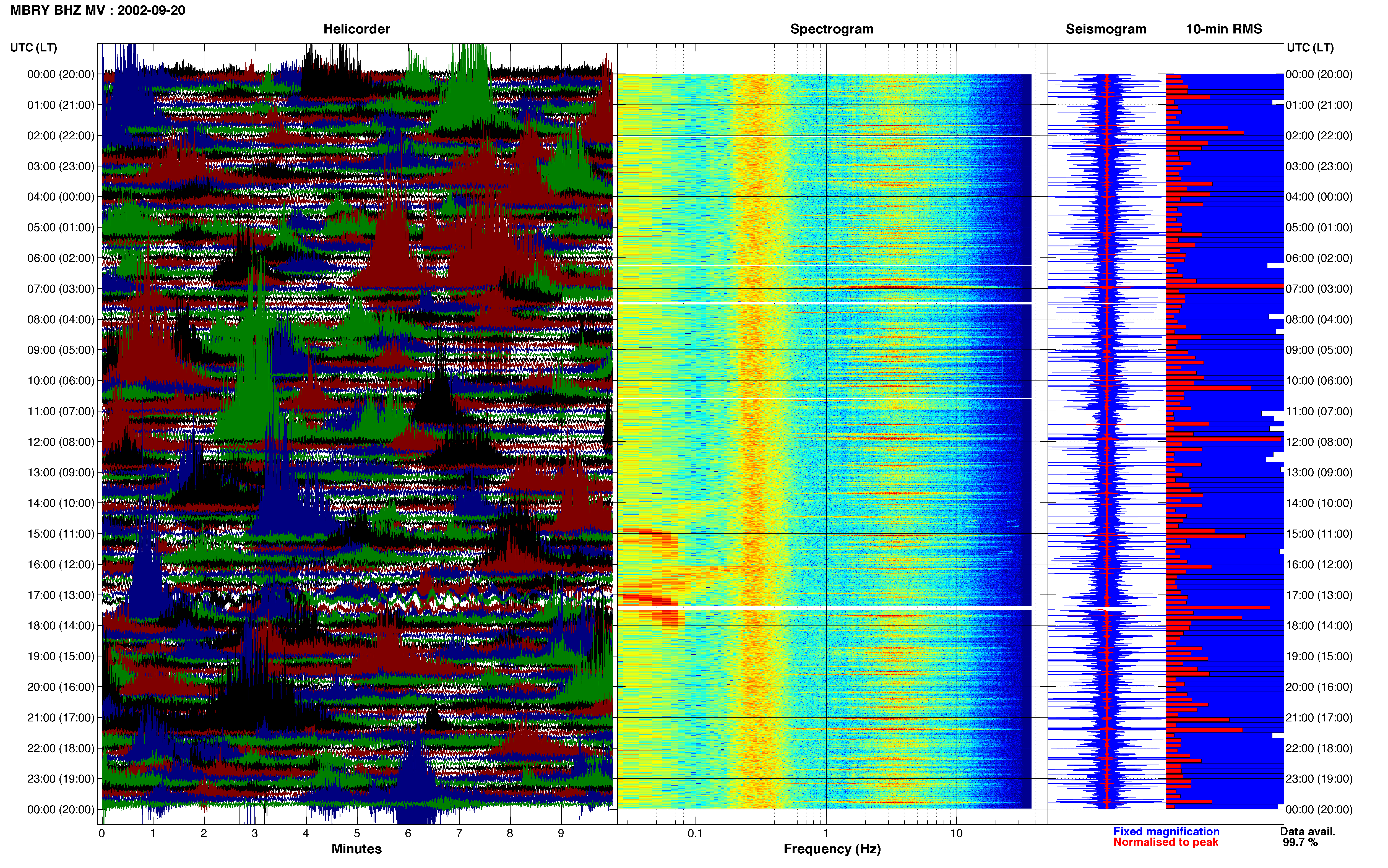Click the right '07:00 (03:00)' time label
The height and width of the screenshot is (868, 1388).
(1319, 289)
